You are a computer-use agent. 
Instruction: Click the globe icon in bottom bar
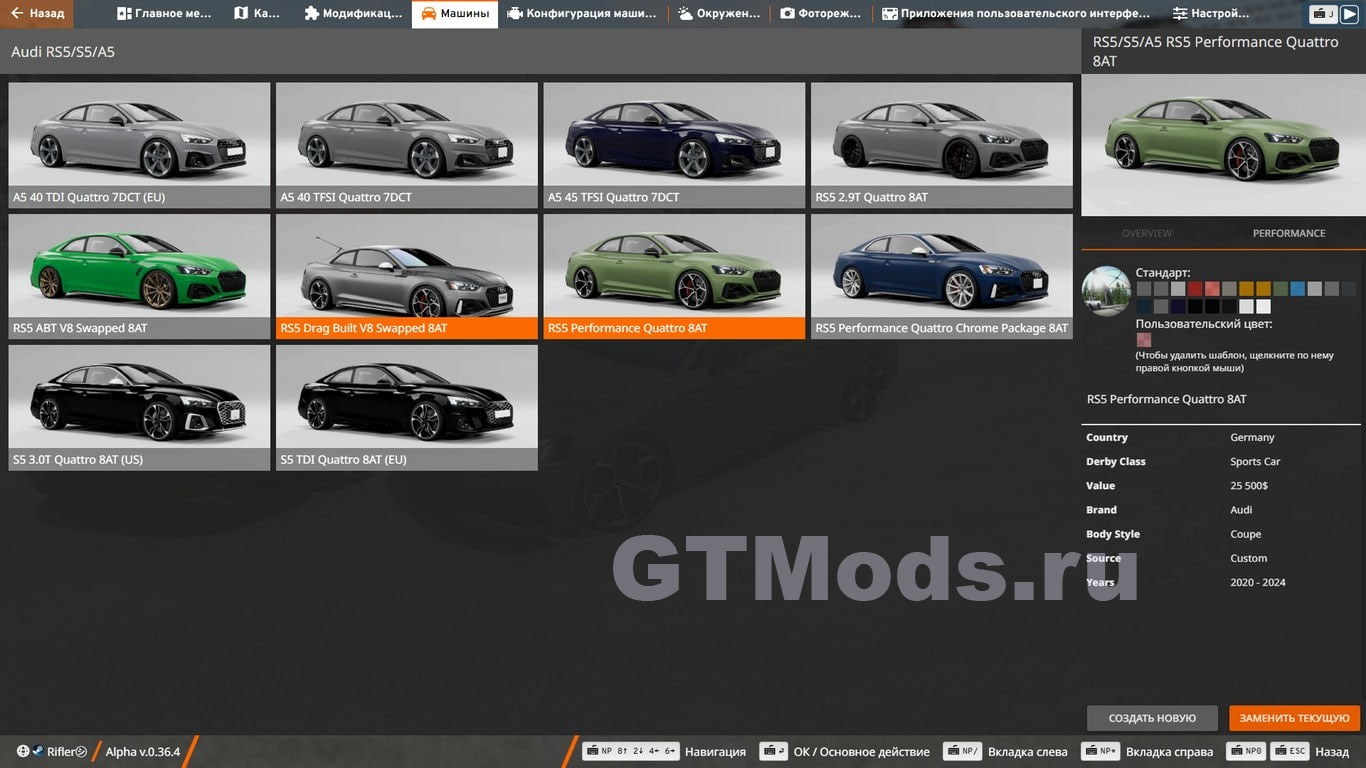[x=23, y=751]
